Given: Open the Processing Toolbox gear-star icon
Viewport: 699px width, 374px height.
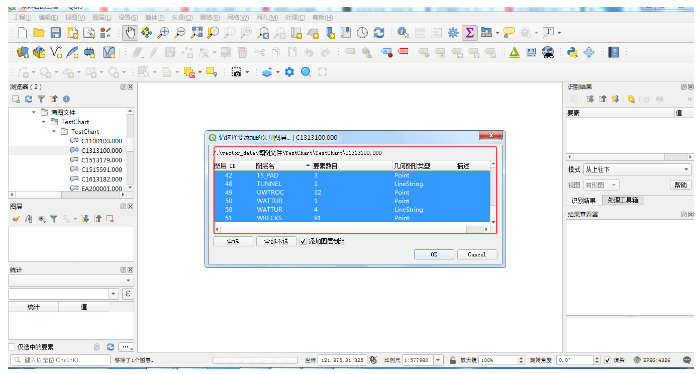Looking at the screenshot, I should point(453,33).
